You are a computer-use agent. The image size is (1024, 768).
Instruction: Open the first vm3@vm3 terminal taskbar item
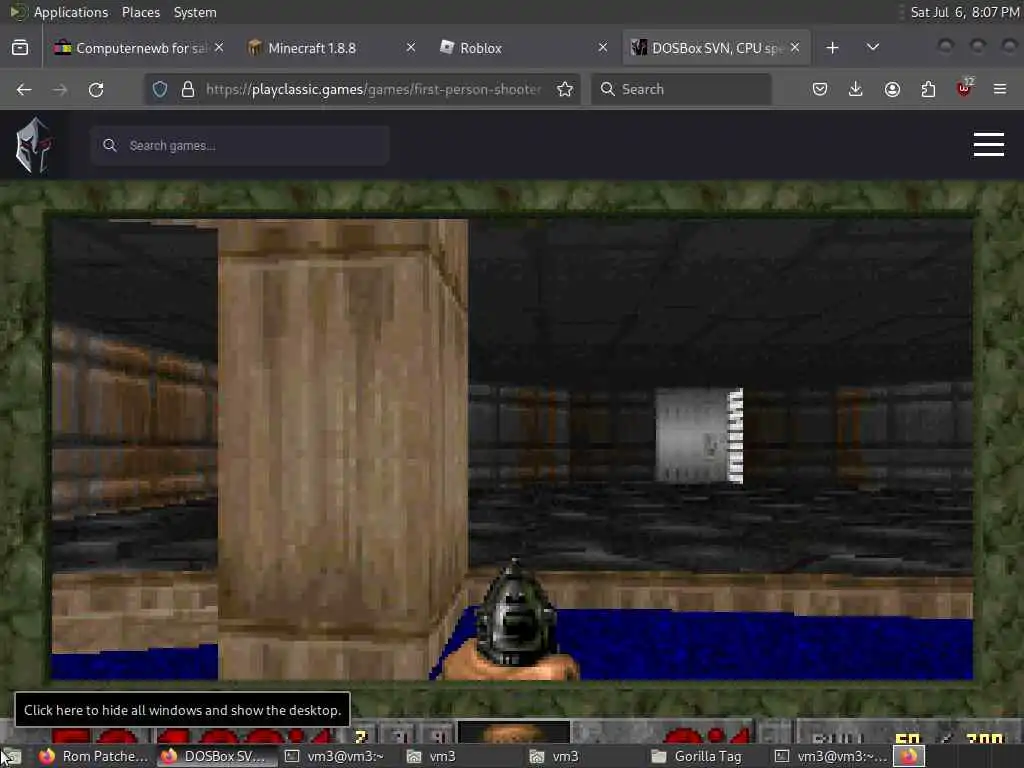[x=336, y=756]
